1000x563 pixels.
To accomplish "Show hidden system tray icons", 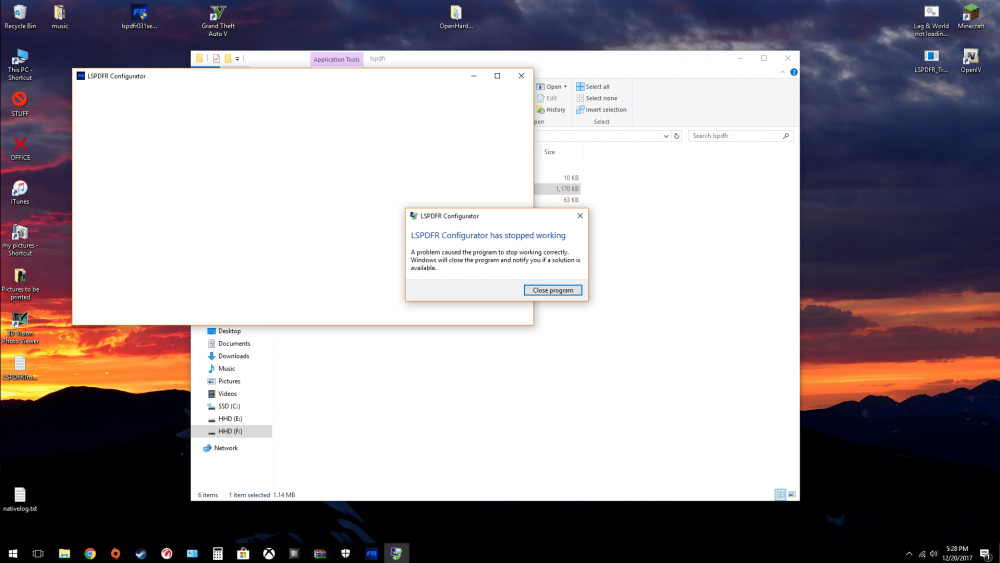I will pos(909,553).
